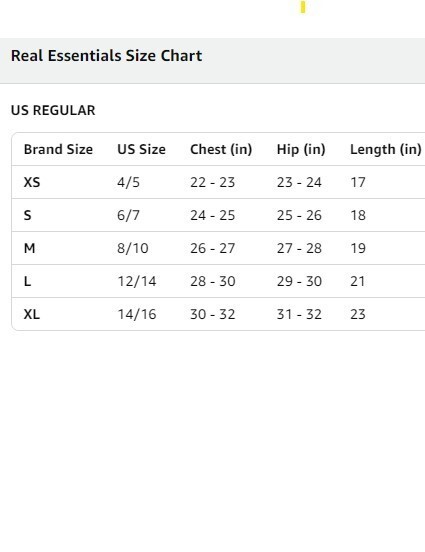Click the 12/14 US size cell
Screen dimensions: 425x552
[x=137, y=281]
